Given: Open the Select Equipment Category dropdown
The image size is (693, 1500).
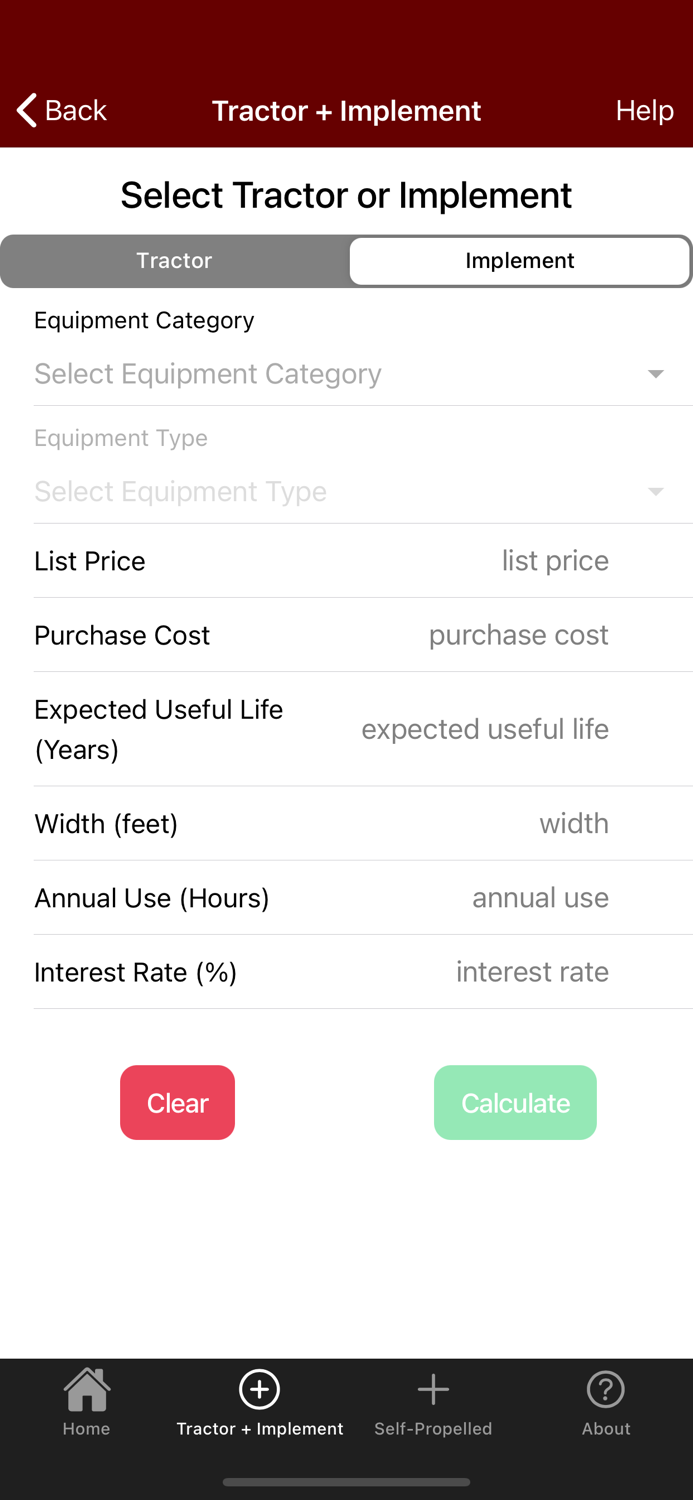Looking at the screenshot, I should click(347, 373).
